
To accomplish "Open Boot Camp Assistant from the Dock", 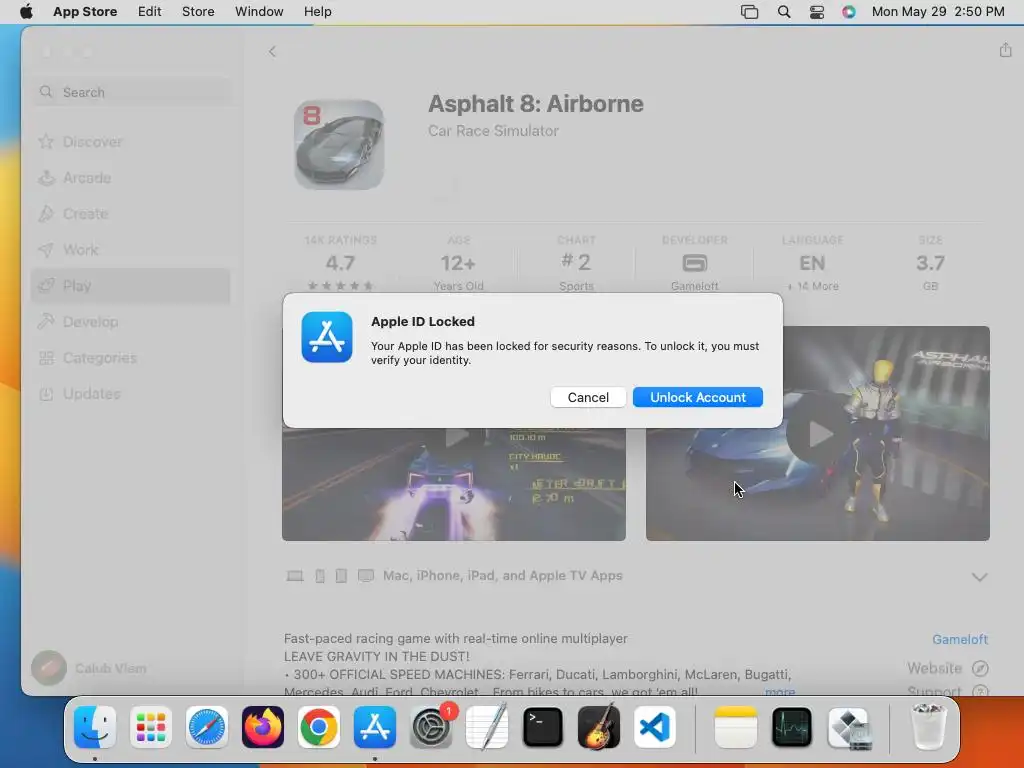I will tap(848, 727).
